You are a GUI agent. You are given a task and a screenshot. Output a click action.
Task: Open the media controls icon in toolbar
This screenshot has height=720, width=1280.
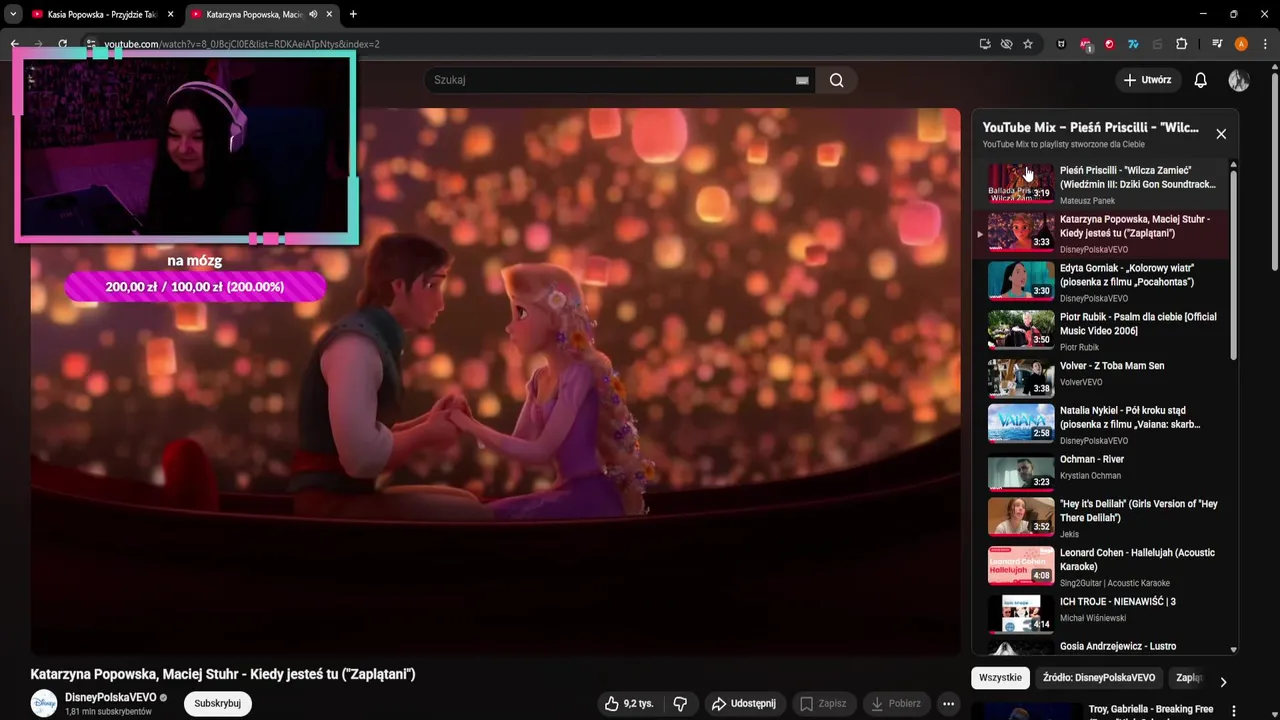pyautogui.click(x=1217, y=44)
